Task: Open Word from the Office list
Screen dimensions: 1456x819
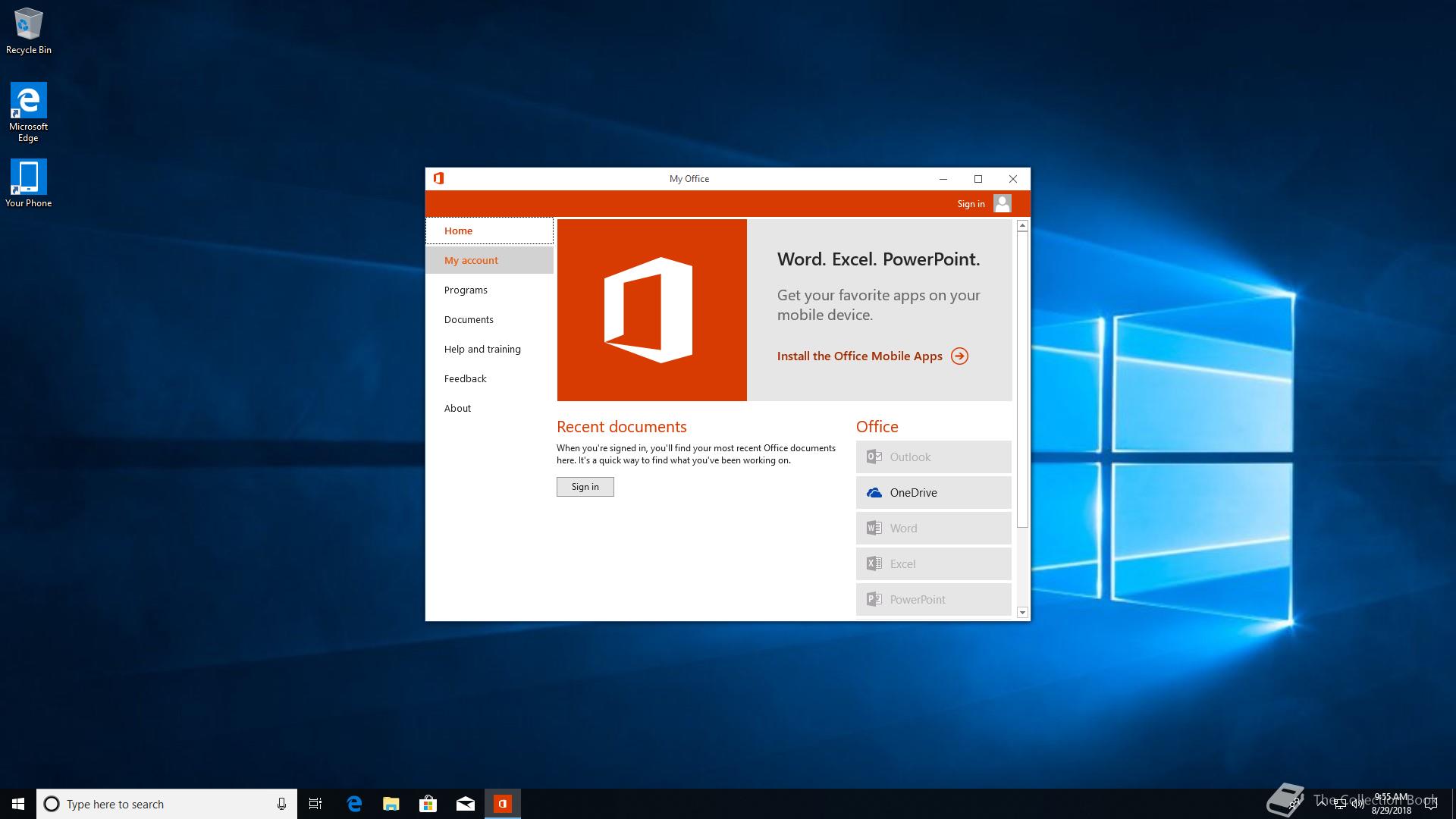Action: (934, 528)
